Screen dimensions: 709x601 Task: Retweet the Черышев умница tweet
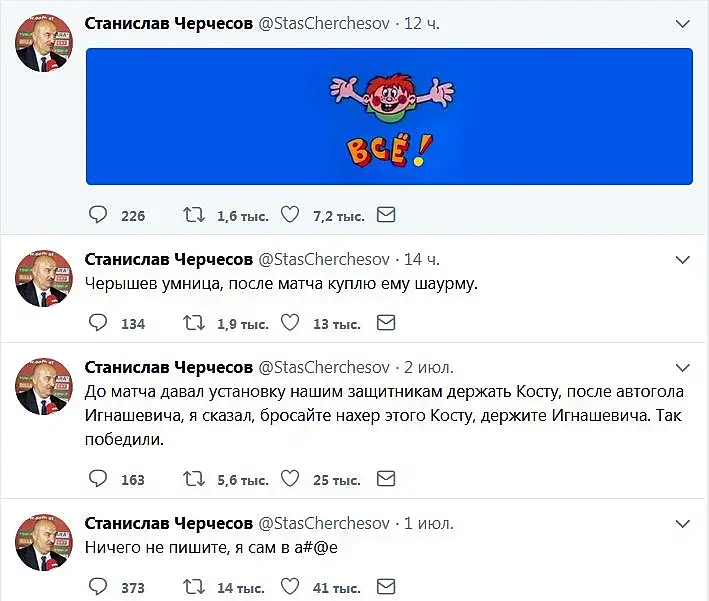pyautogui.click(x=192, y=323)
